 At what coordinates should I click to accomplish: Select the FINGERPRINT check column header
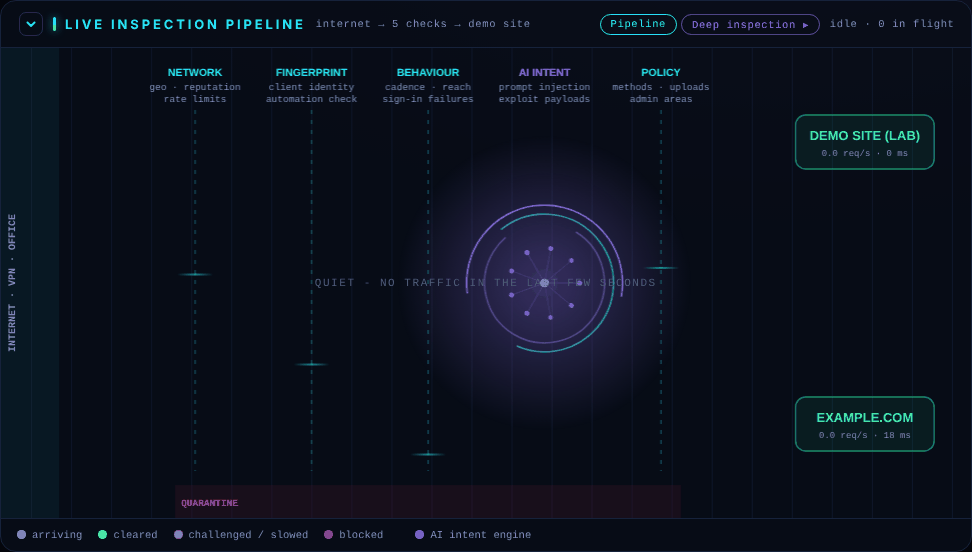[x=311, y=73]
